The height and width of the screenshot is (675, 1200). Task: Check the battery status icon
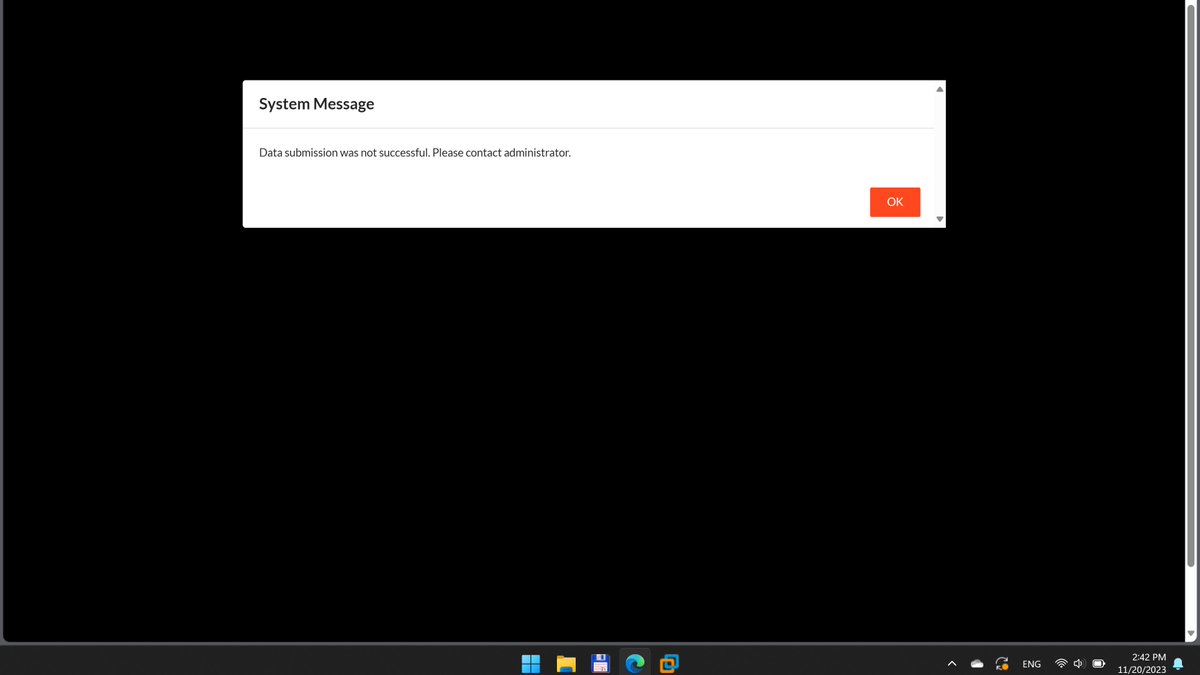(x=1098, y=663)
